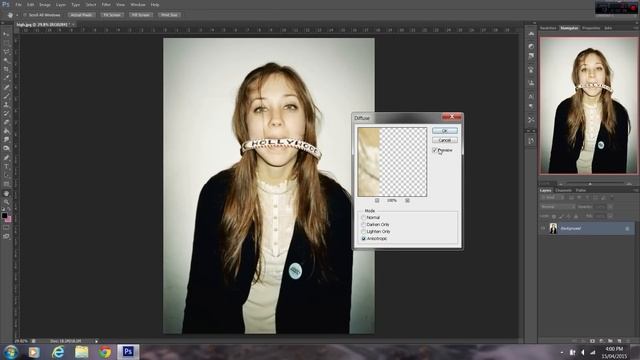This screenshot has width=640, height=360.
Task: Choose the Lighten Only radio button
Action: tap(363, 231)
